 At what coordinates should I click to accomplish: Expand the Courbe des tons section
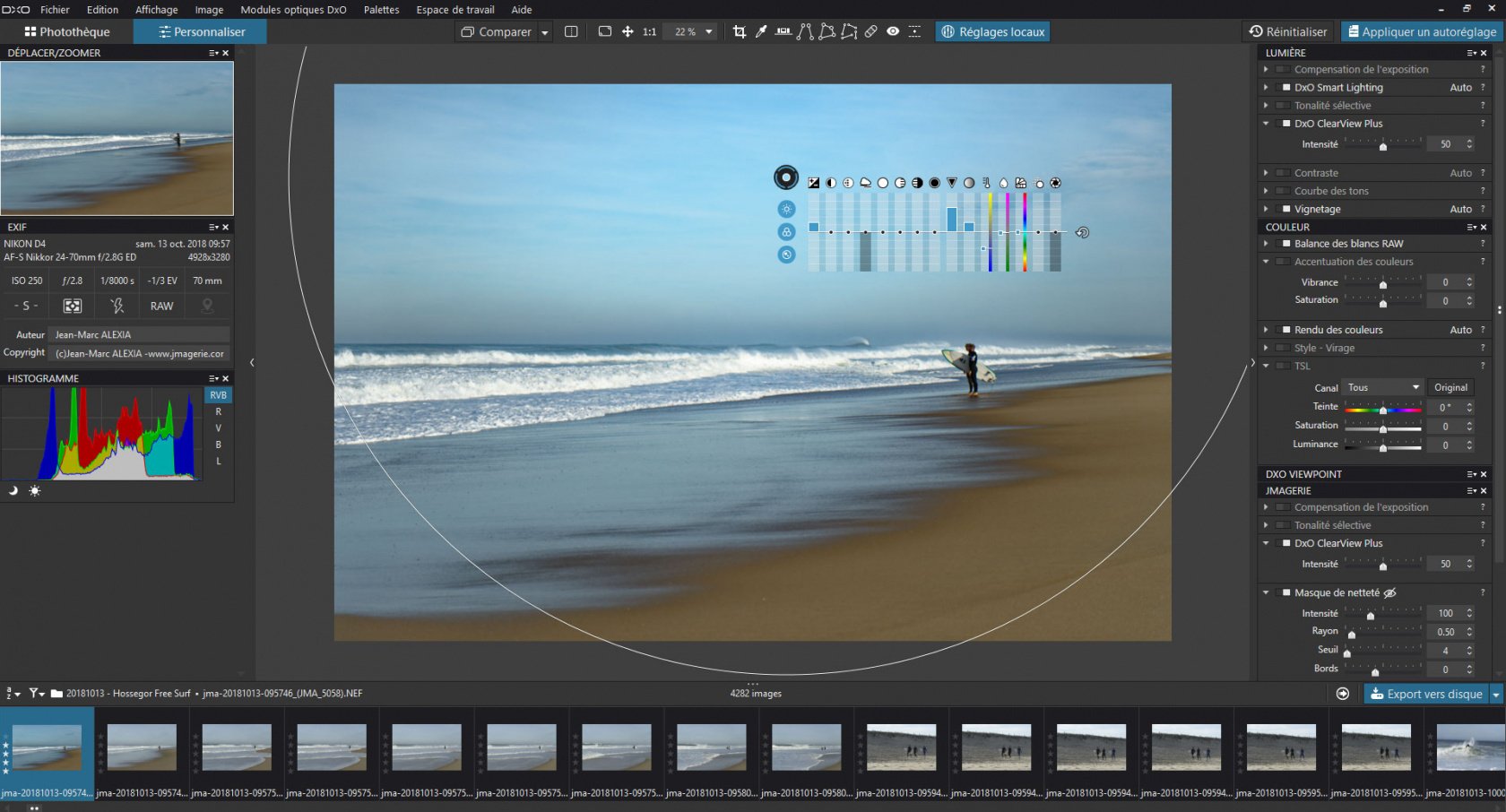click(x=1265, y=191)
